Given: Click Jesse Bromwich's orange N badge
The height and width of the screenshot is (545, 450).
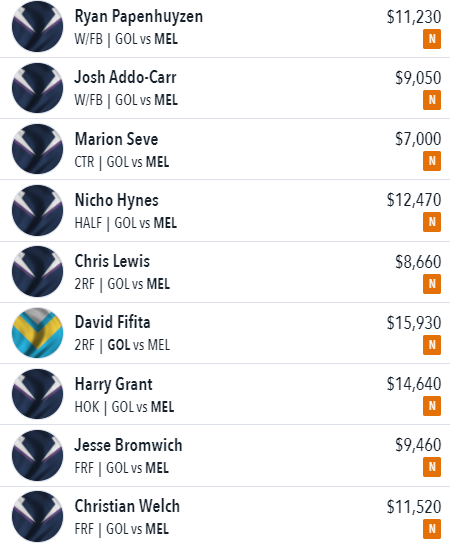Looking at the screenshot, I should point(432,467).
